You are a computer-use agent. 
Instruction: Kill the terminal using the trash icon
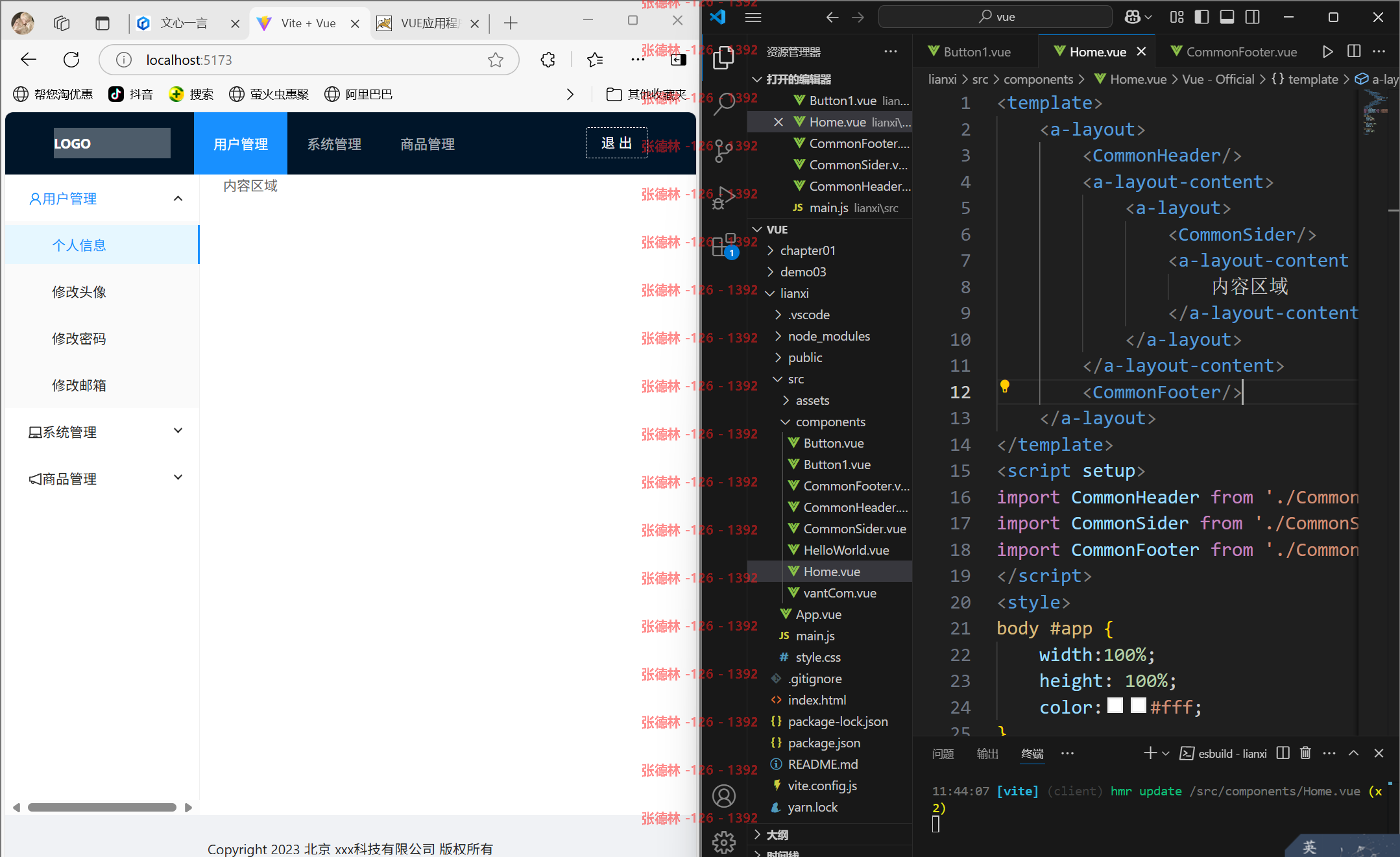coord(1305,753)
